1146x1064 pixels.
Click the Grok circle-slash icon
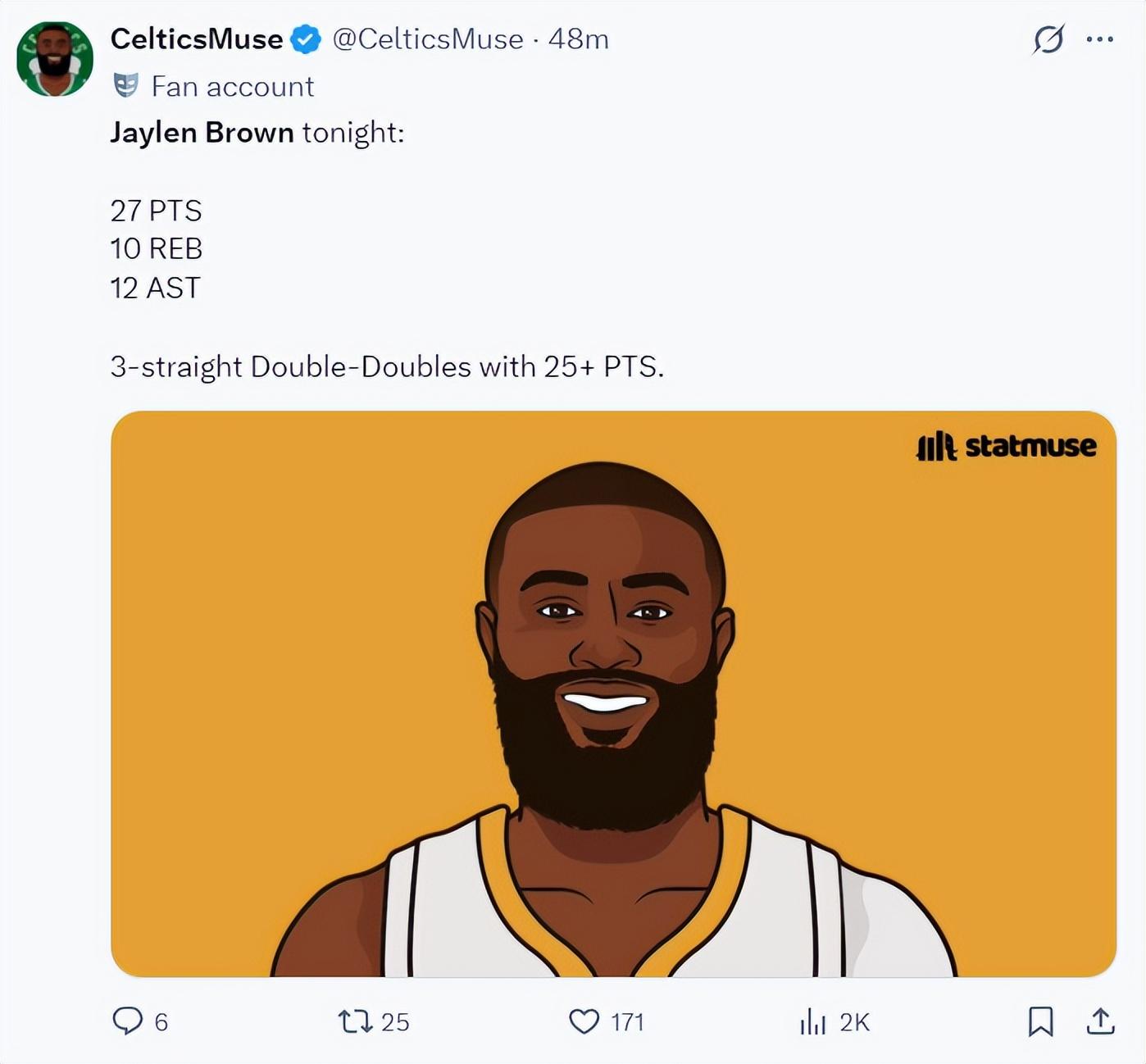point(1048,39)
